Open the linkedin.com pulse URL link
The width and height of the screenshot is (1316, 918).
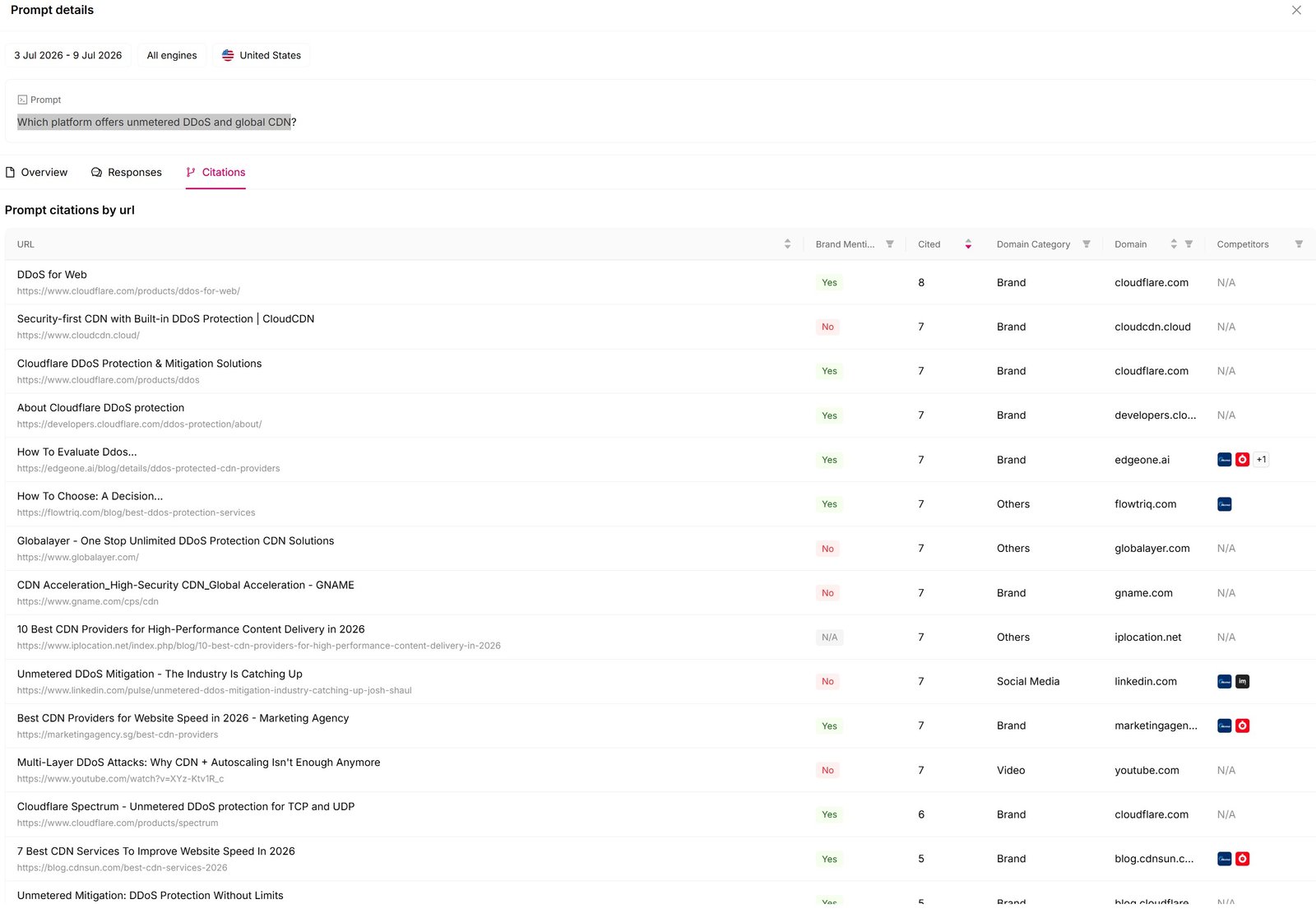click(214, 691)
